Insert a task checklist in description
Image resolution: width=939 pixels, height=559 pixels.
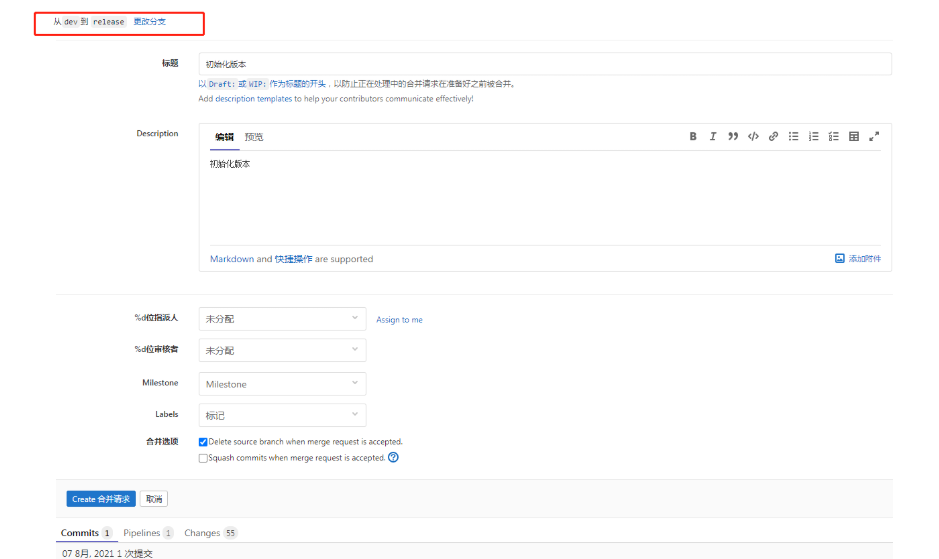833,137
